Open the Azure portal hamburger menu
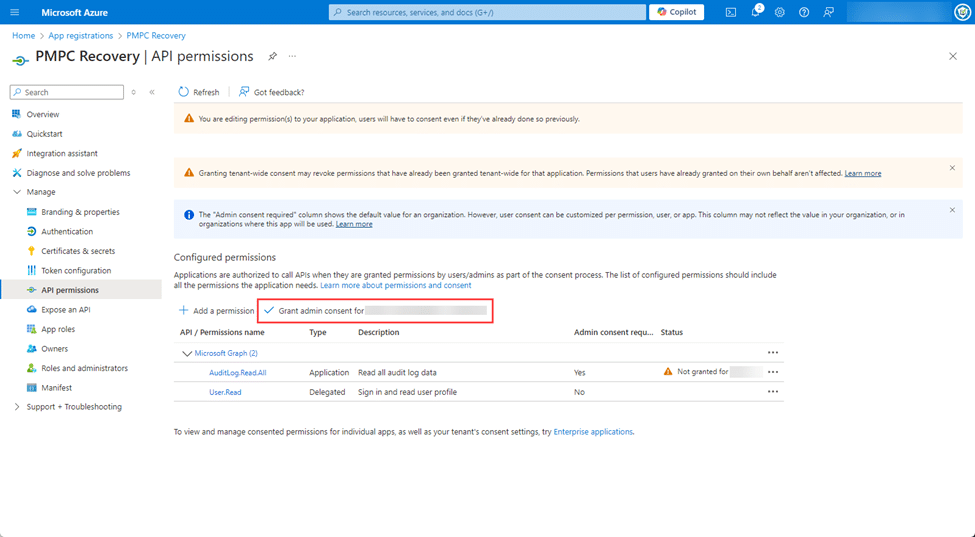Screen dimensions: 975x537 point(14,12)
